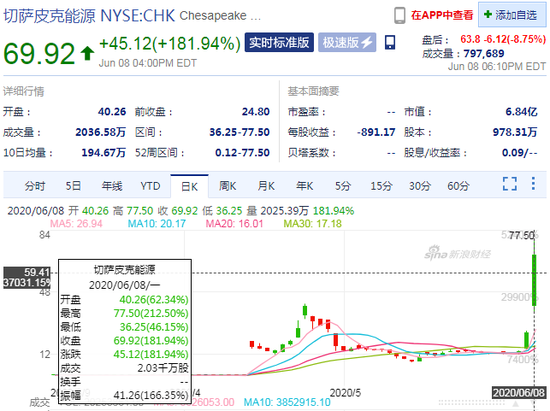Click the 详细行情 section heading
Viewport: 550px width, 411px height.
coord(24,92)
